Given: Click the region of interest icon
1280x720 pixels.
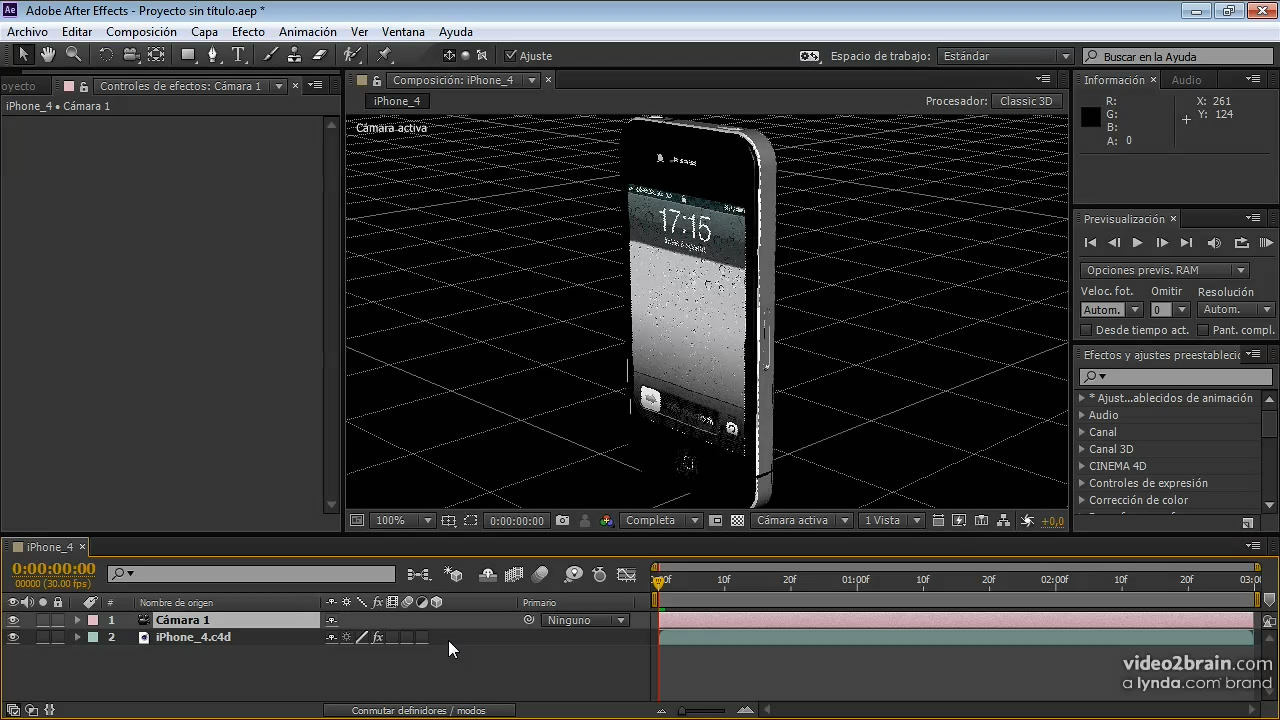Looking at the screenshot, I should tap(470, 521).
